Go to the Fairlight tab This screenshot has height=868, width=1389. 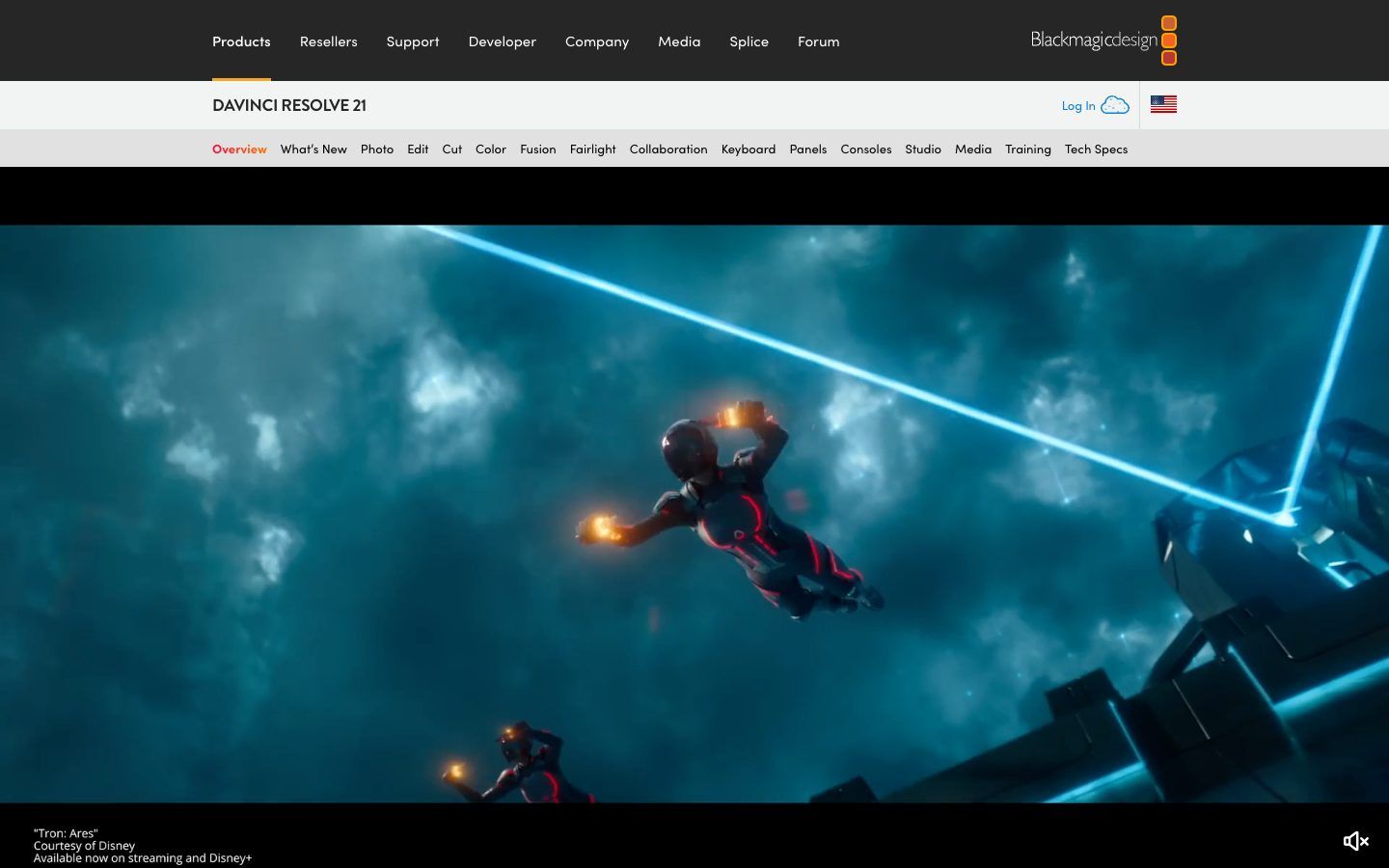592,149
